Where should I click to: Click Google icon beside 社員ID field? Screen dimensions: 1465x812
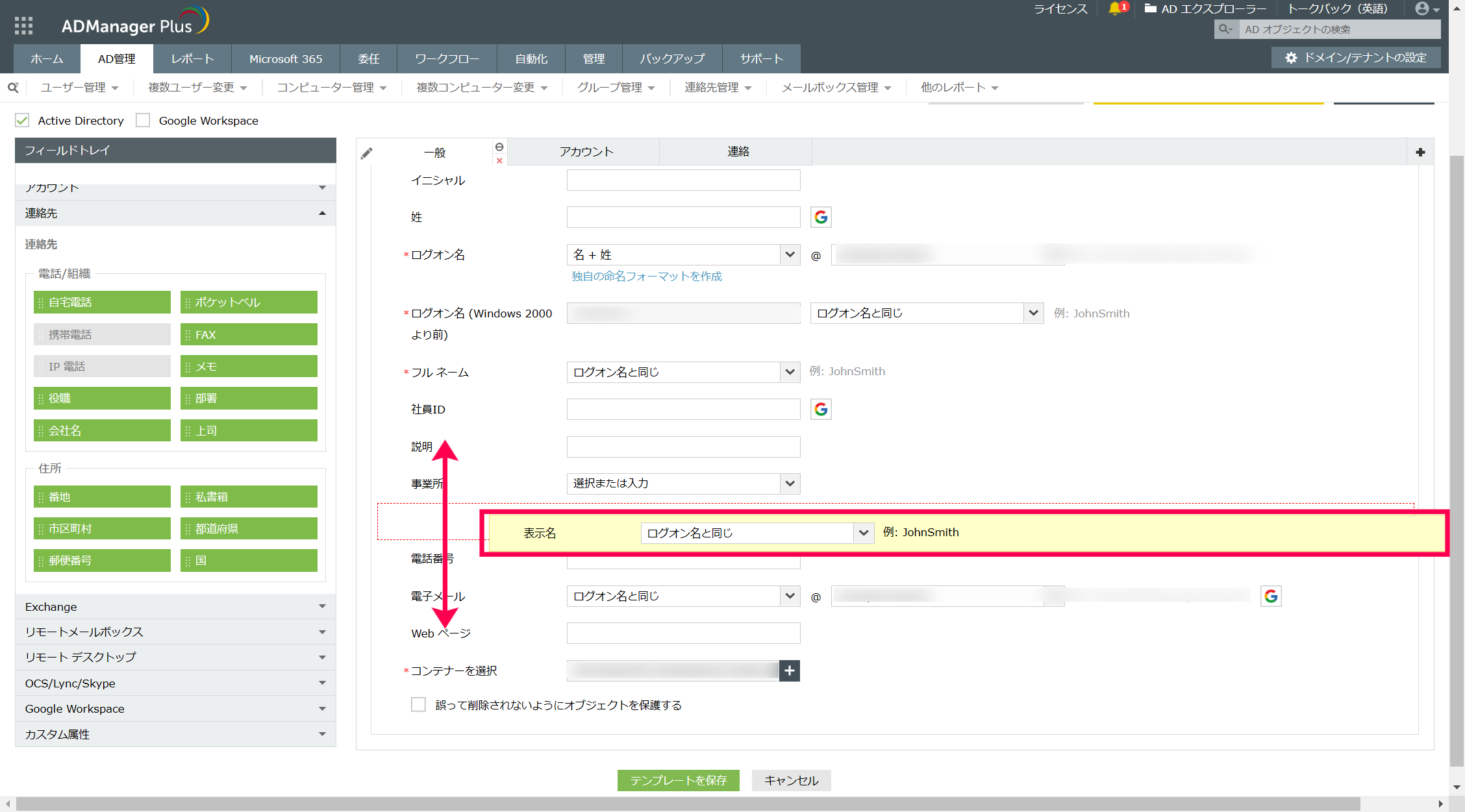[x=821, y=409]
